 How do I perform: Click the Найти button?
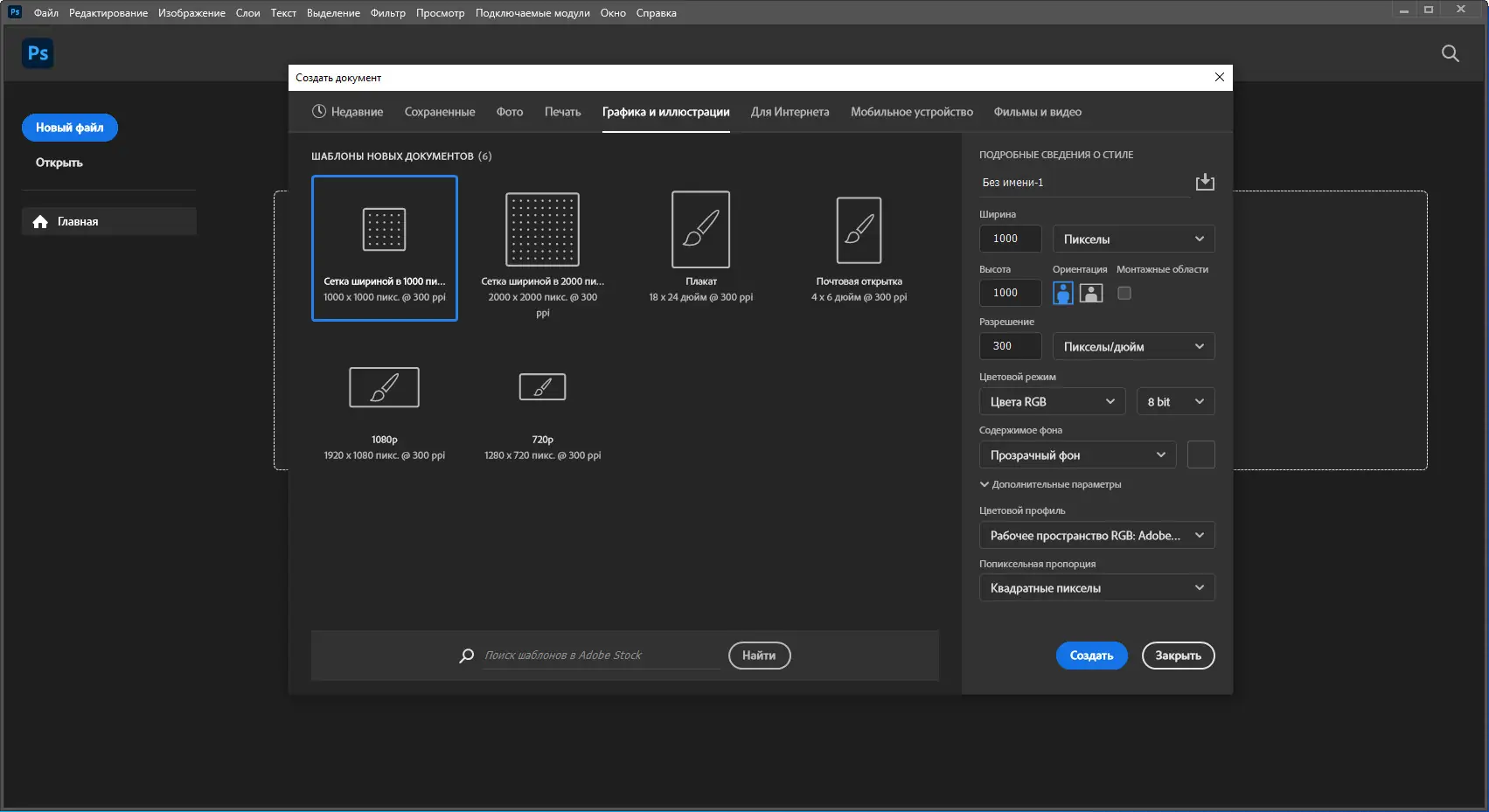pyautogui.click(x=759, y=656)
